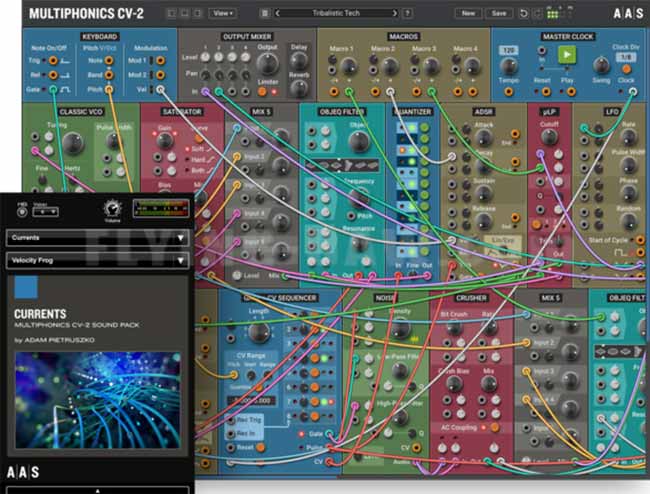Screen dimensions: 650x494
Task: Select the middle layout view icon in top toolbar
Action: pos(184,14)
